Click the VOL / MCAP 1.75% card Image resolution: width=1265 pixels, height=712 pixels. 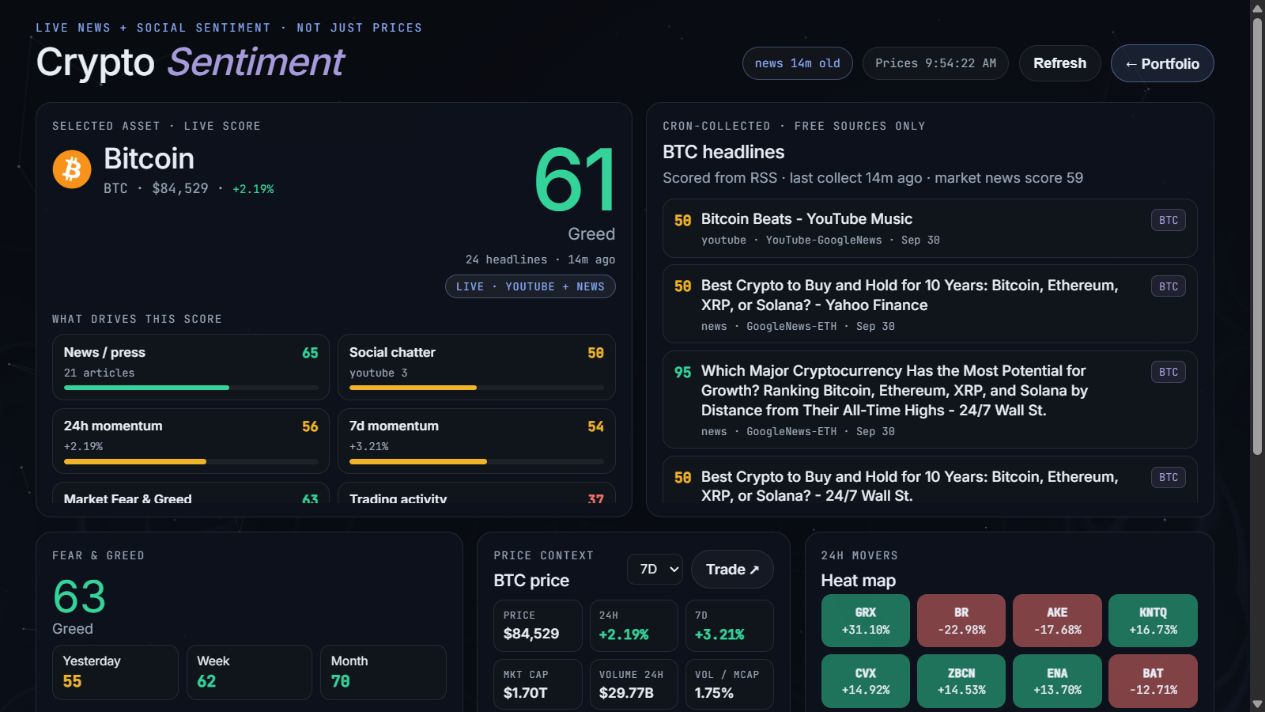(x=729, y=684)
